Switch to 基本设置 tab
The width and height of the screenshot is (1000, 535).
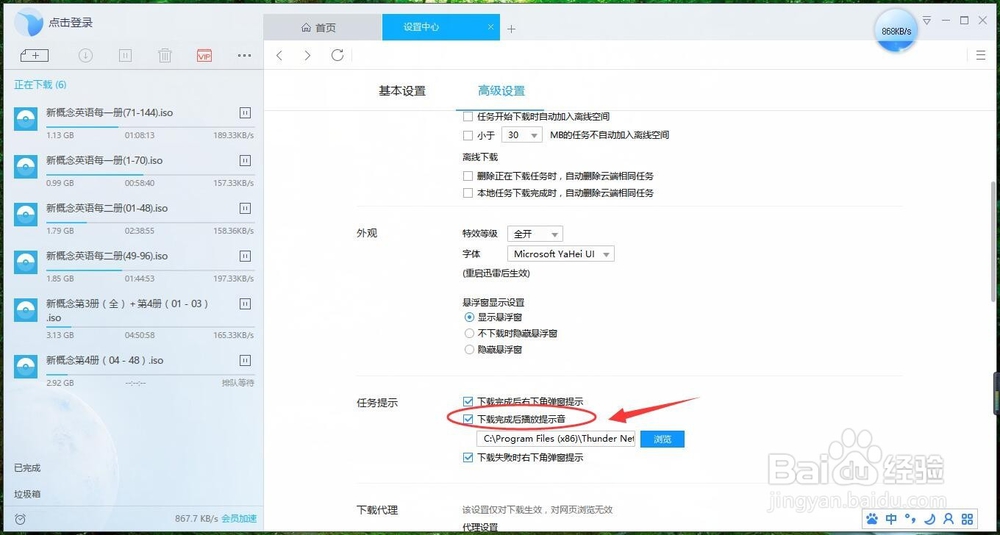pos(402,91)
